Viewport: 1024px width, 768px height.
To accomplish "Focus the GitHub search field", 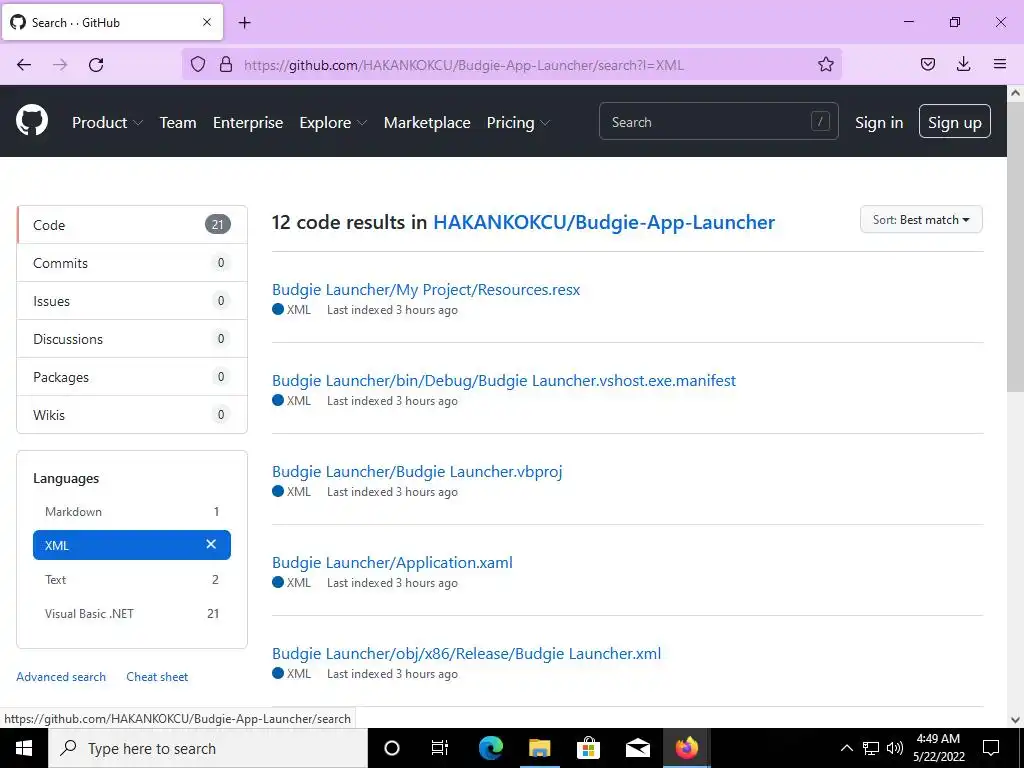I will 718,121.
